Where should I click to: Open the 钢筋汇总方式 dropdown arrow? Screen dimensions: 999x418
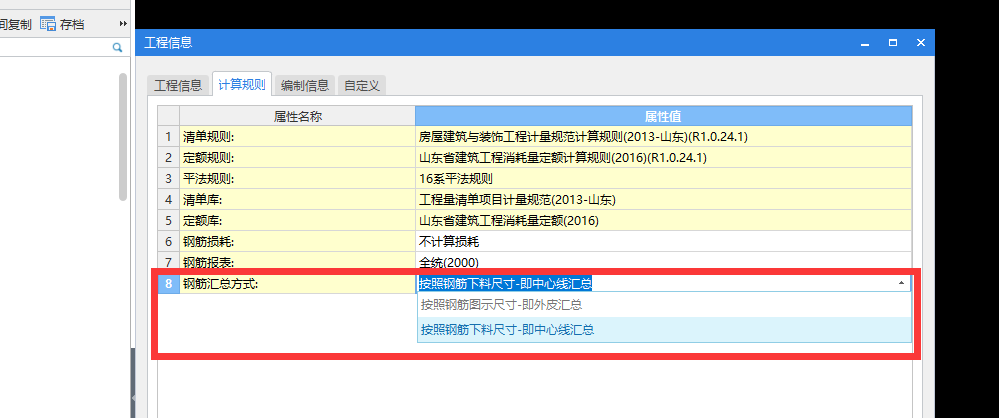[x=902, y=283]
